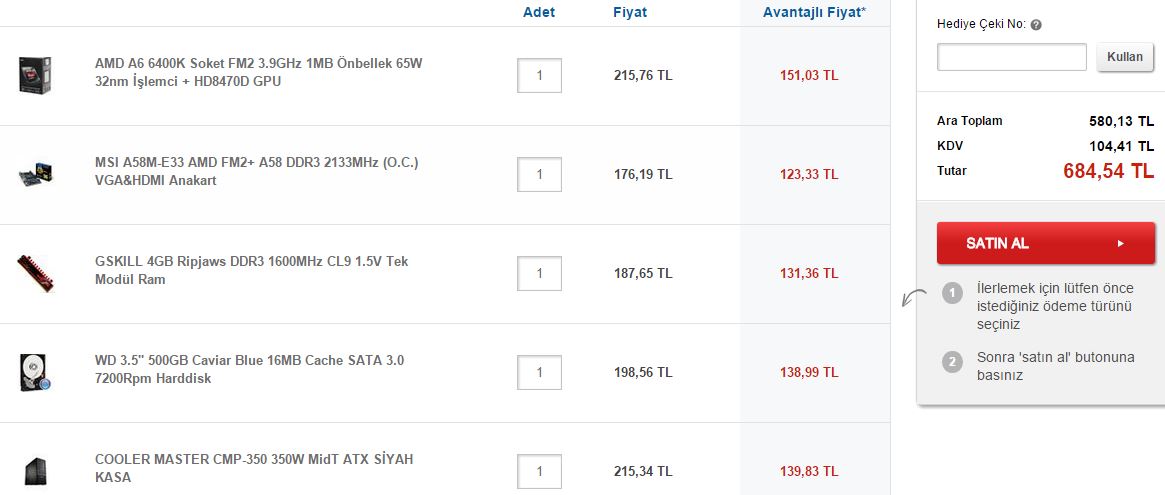
Task: Click the Cooler Master case thumbnail
Action: pos(35,471)
